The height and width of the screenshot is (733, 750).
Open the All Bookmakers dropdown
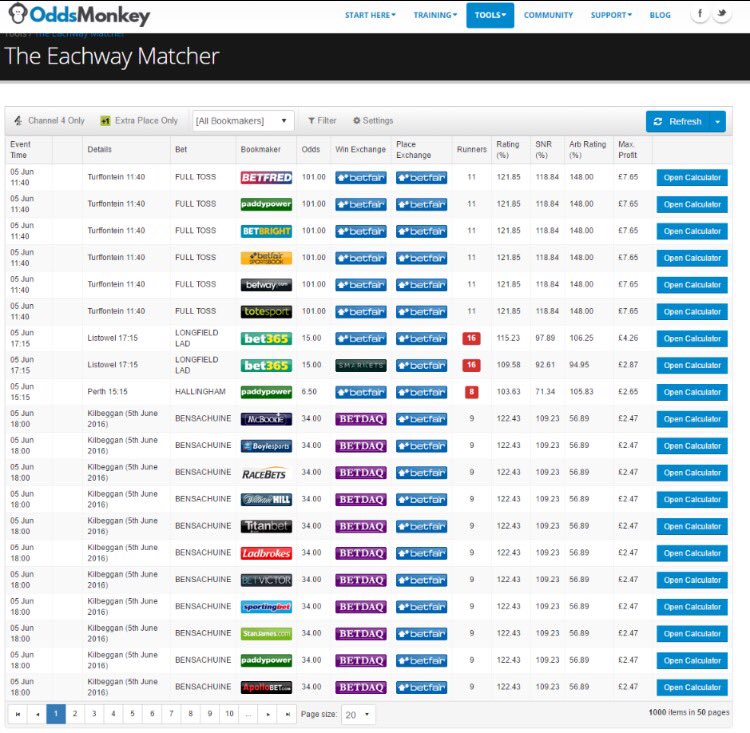pos(242,121)
